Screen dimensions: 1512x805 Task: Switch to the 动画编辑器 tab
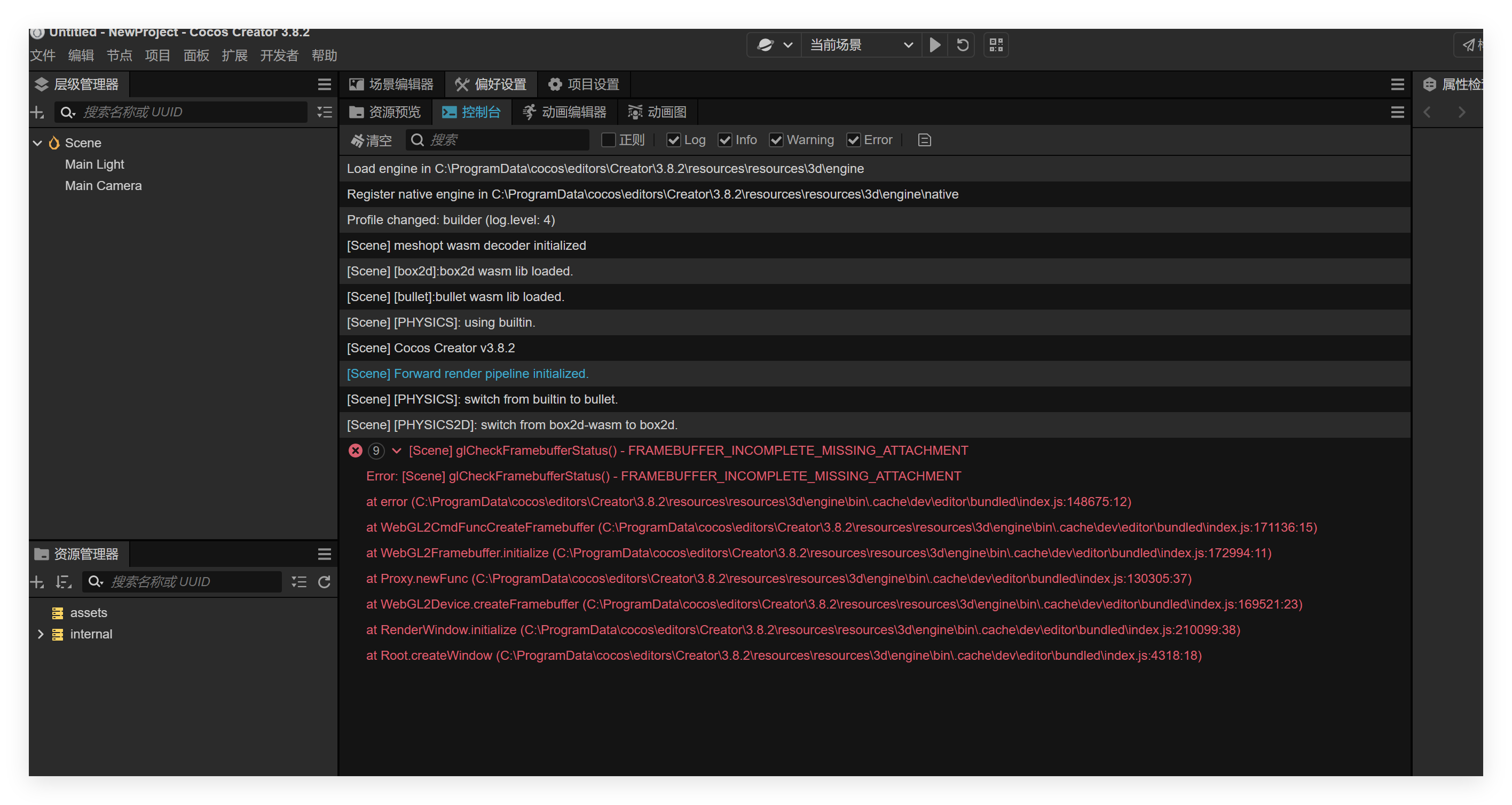pyautogui.click(x=565, y=112)
